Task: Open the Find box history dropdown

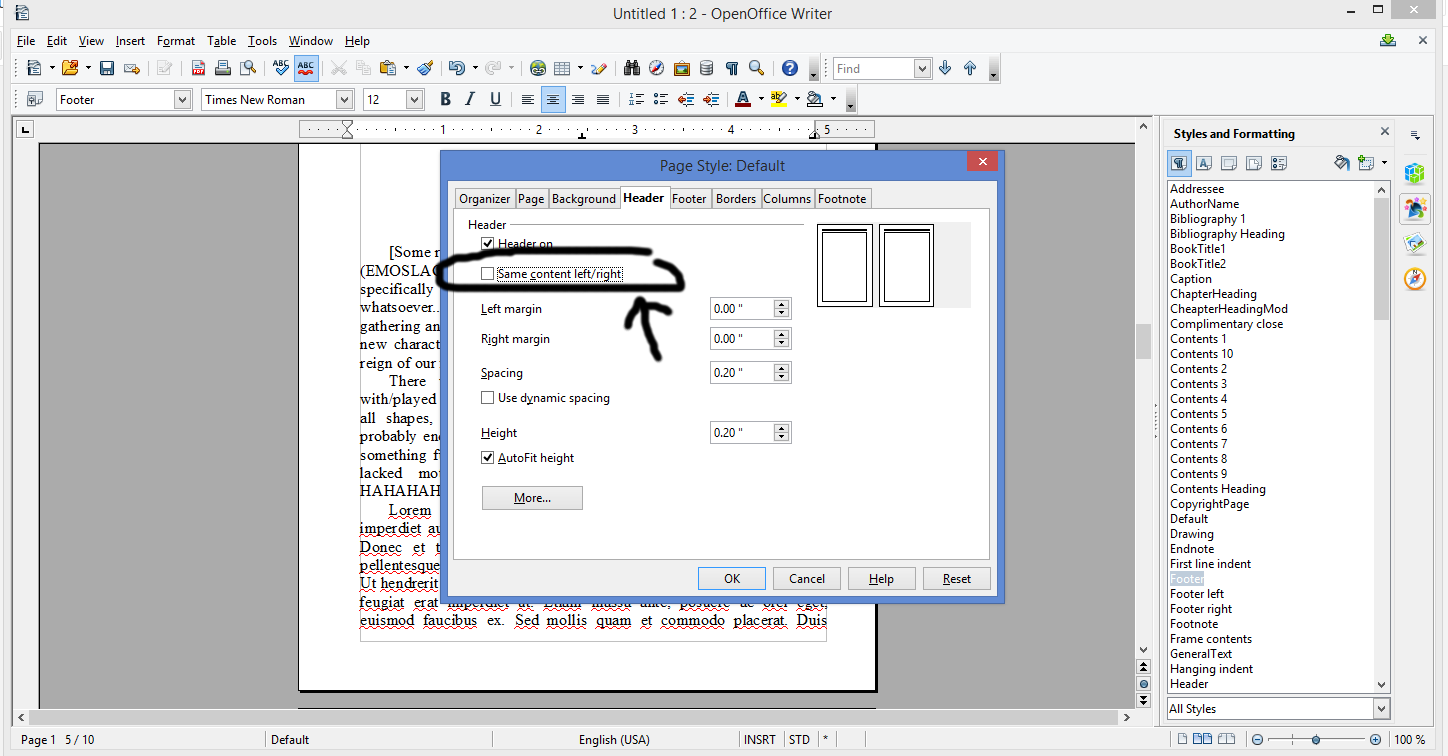Action: tap(922, 68)
